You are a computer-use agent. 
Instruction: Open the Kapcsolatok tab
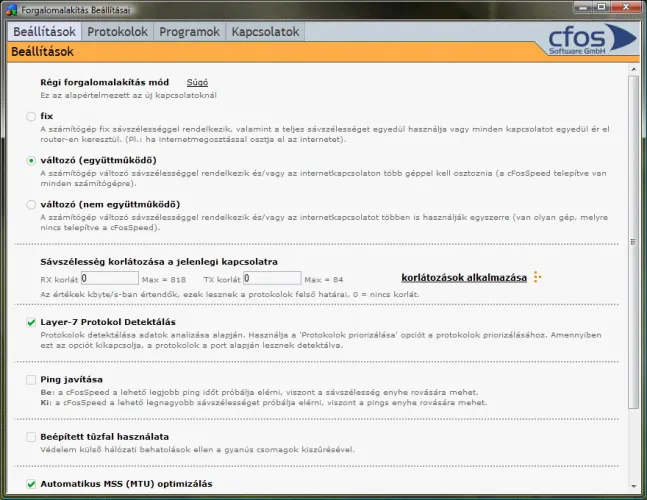[x=265, y=32]
